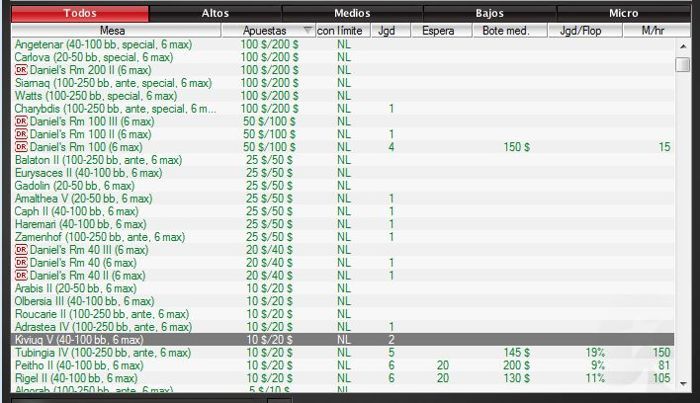Viewport: 700px width, 403px height.
Task: Sort by Bote med. column header
Action: pyautogui.click(x=509, y=30)
